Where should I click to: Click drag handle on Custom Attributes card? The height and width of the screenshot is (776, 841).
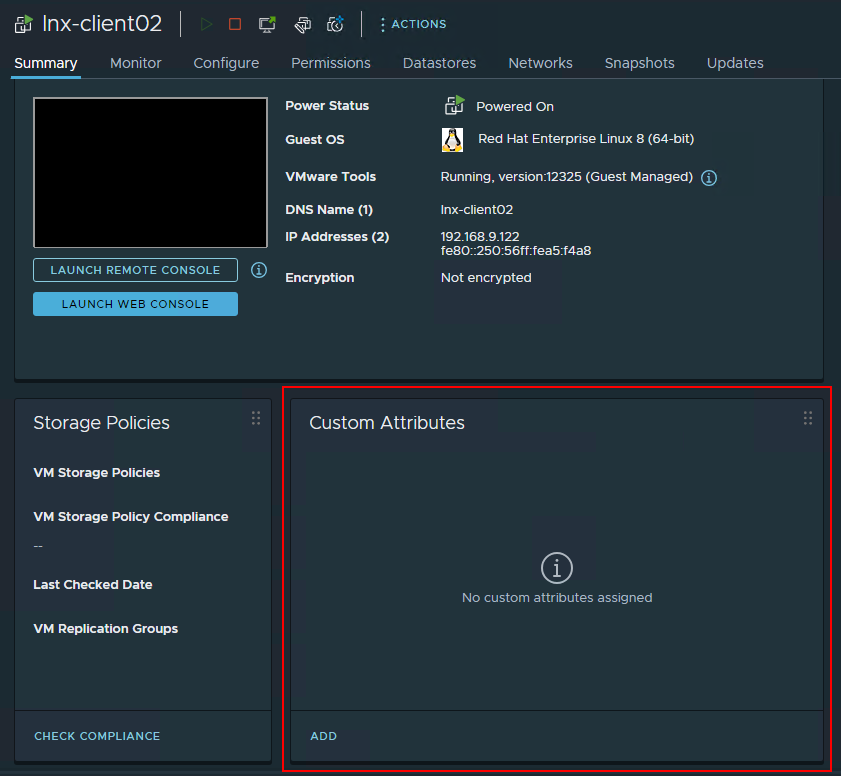[808, 419]
